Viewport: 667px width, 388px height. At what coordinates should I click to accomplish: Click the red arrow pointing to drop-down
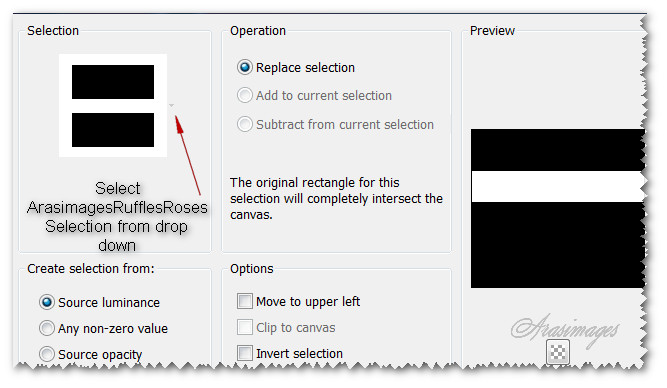187,155
